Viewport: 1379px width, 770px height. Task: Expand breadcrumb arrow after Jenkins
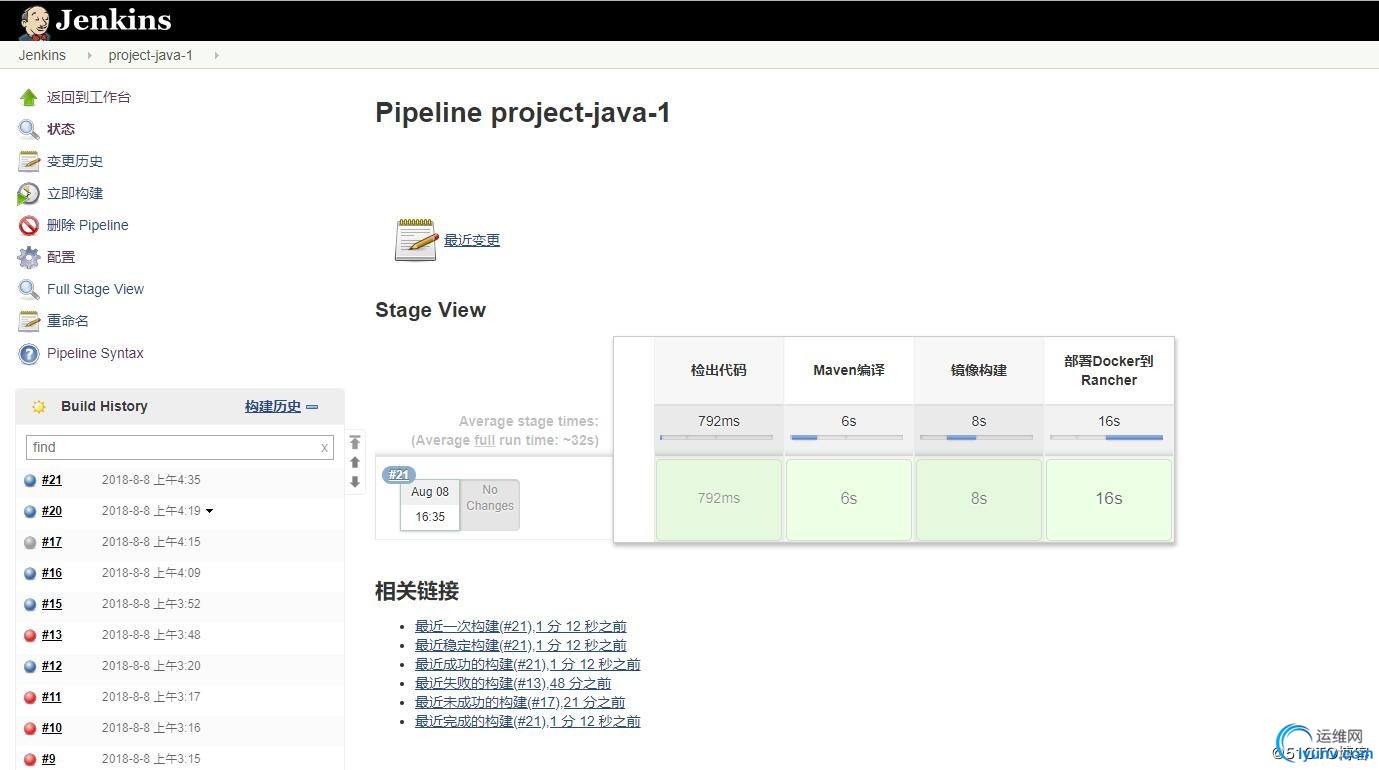point(88,55)
